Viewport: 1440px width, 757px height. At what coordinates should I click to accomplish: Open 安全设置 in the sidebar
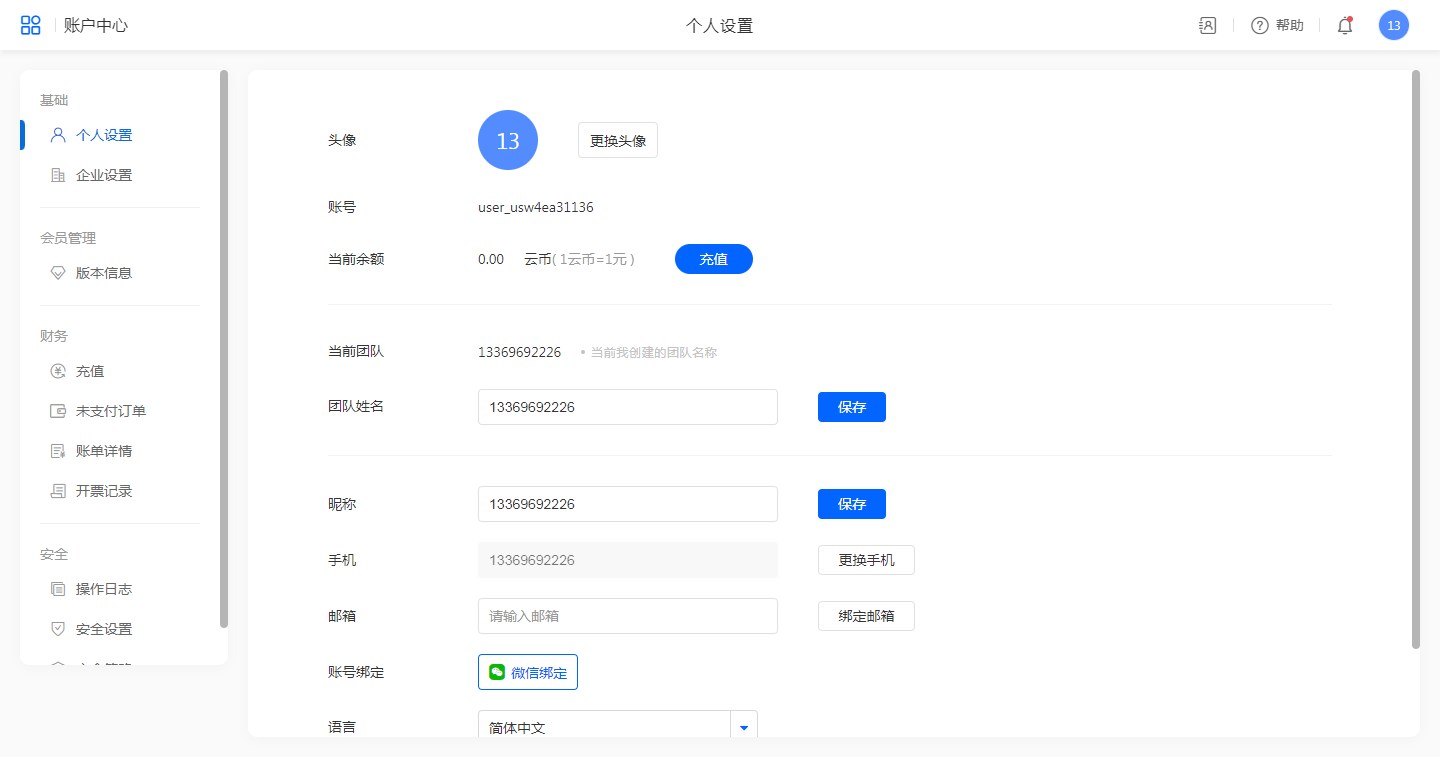click(x=103, y=629)
